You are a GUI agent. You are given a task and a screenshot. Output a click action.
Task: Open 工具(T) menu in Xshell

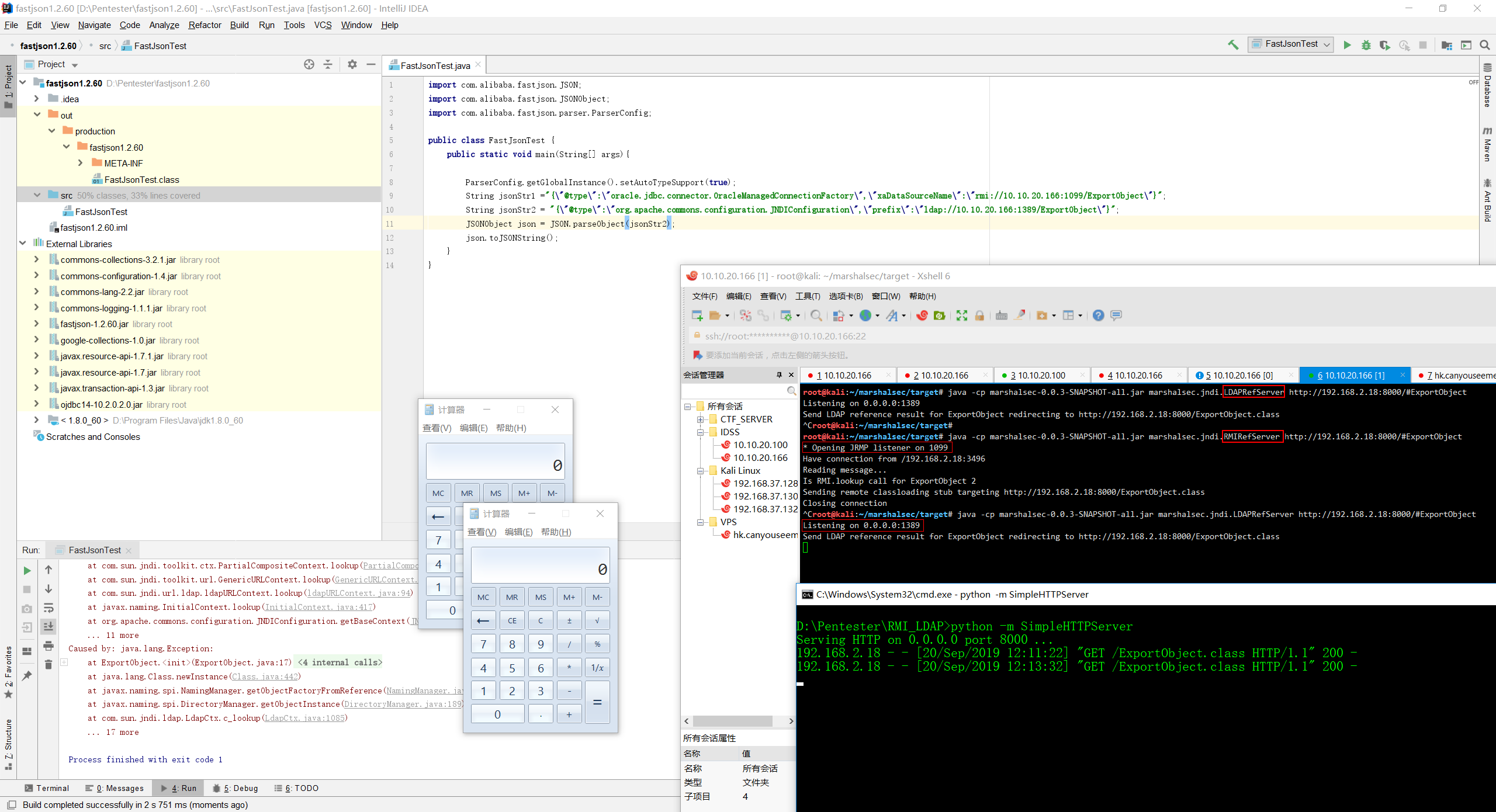tap(808, 296)
